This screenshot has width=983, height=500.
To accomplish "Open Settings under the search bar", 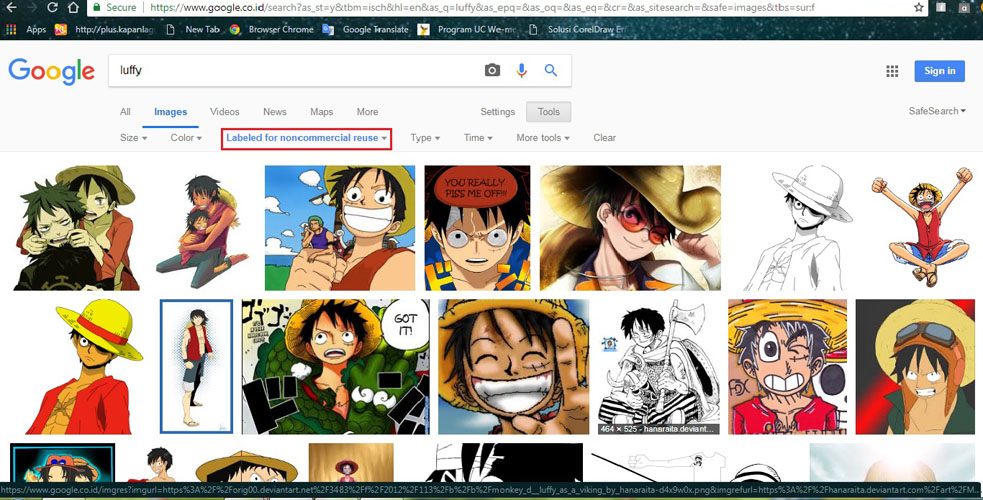I will point(497,112).
